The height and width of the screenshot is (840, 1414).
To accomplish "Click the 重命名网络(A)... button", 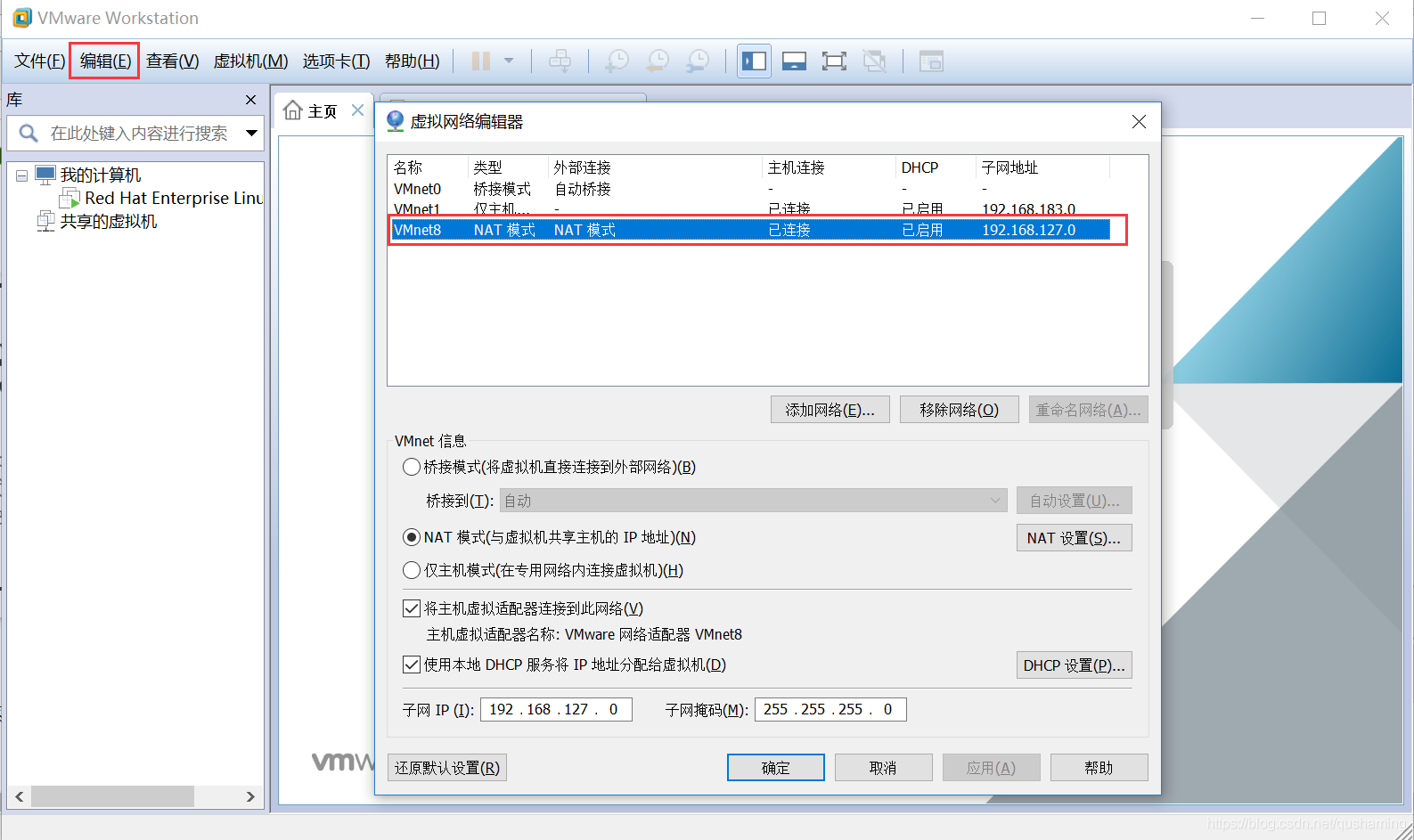I will (x=1088, y=410).
